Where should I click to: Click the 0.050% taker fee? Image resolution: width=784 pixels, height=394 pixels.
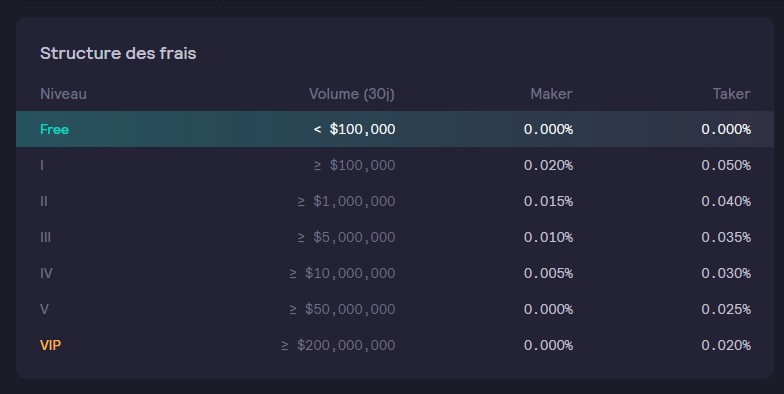pyautogui.click(x=726, y=165)
